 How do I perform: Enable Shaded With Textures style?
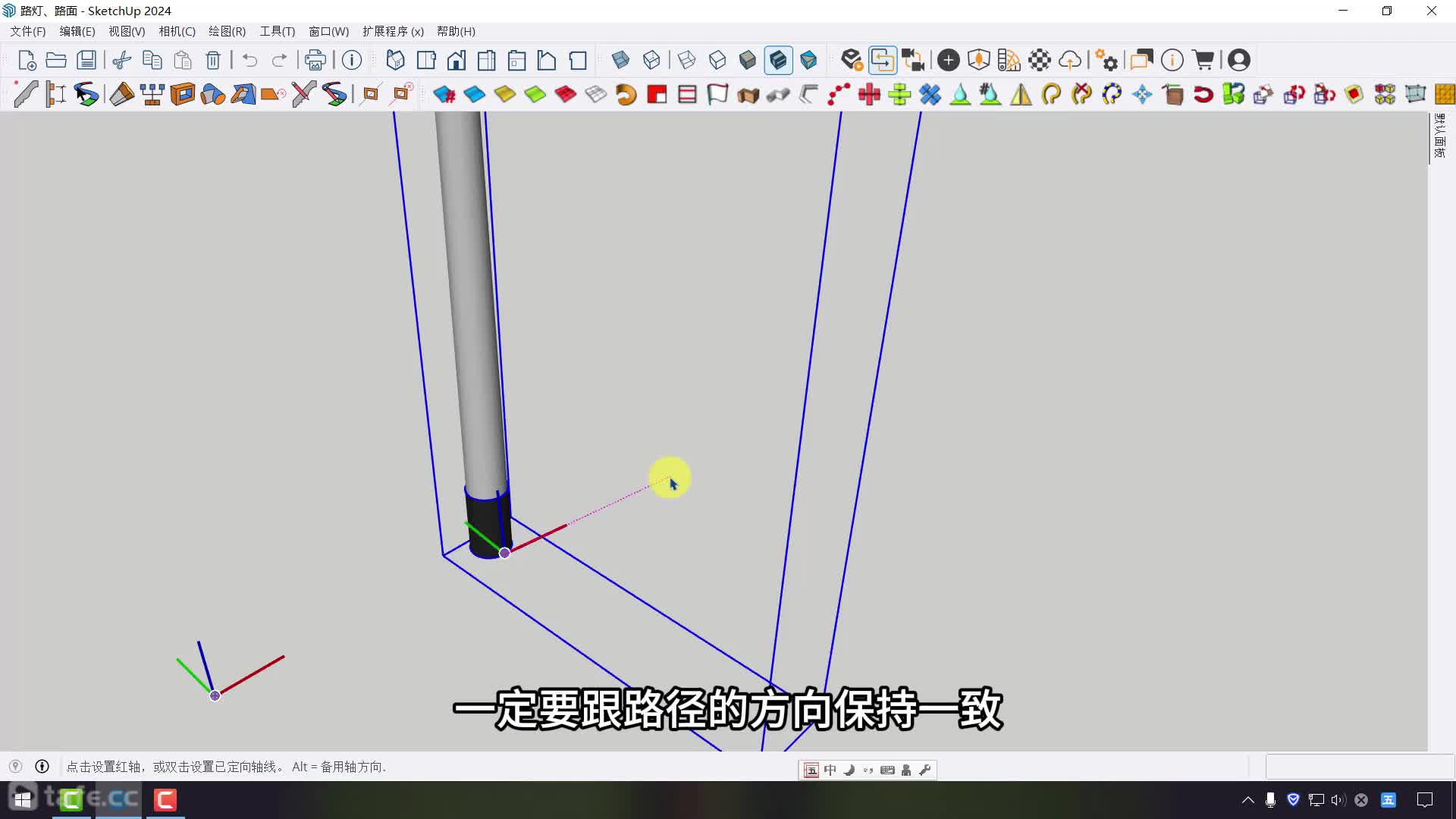tap(779, 60)
